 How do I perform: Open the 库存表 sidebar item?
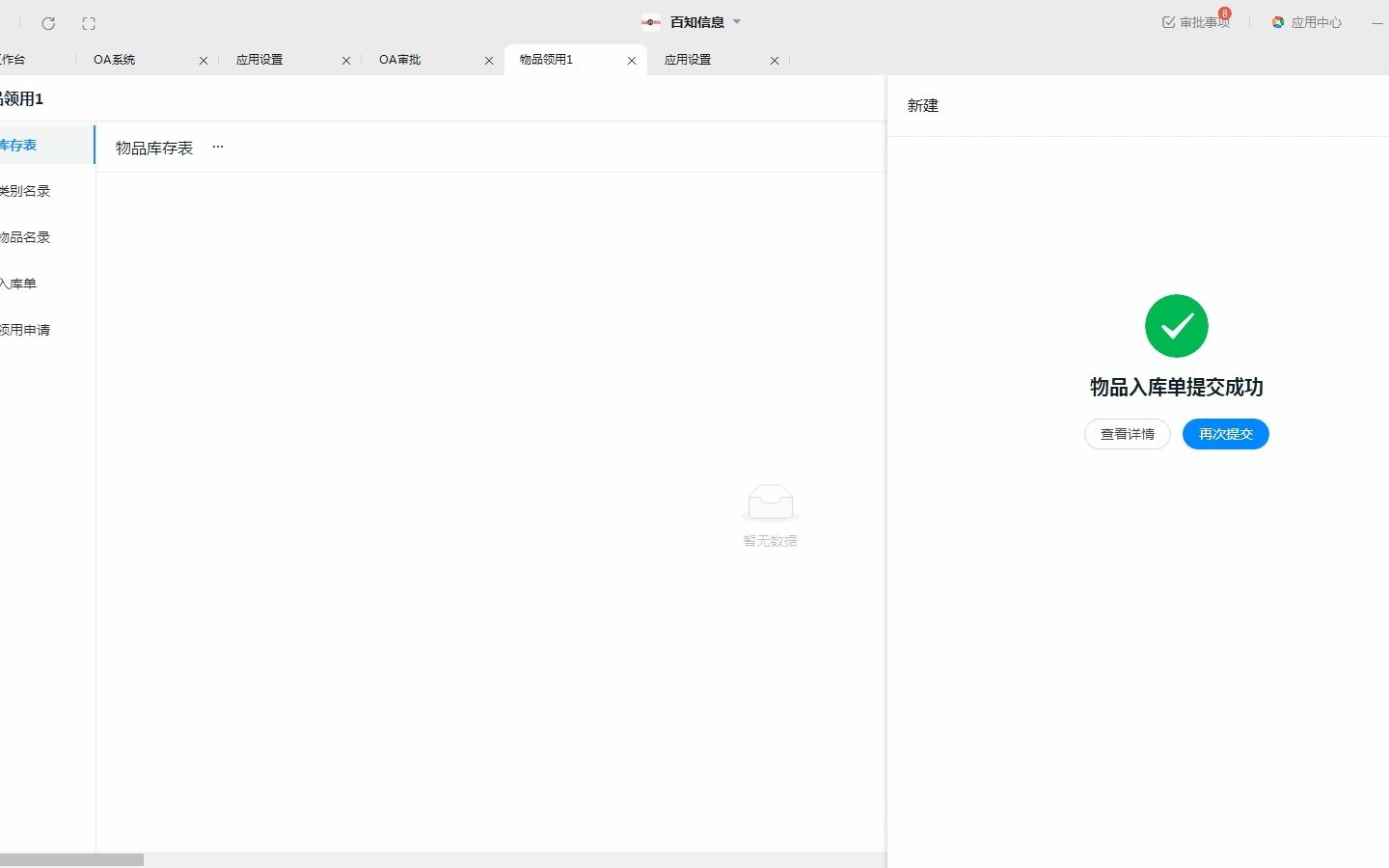pos(47,145)
